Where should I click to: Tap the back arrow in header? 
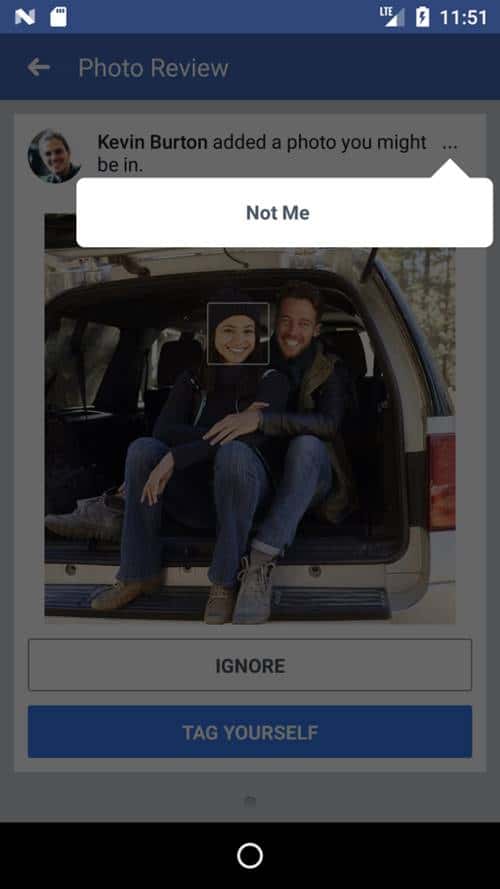click(39, 68)
